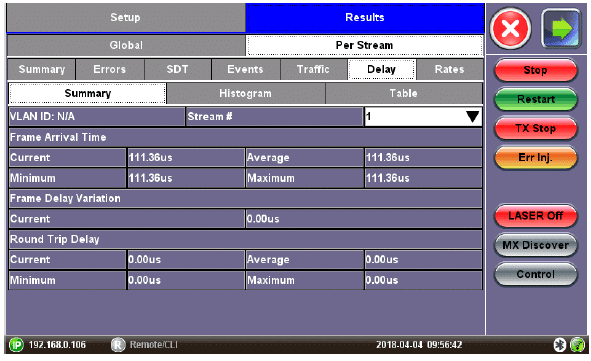Viewport: 591px width, 361px height.
Task: Click Round Trip Delay Average value 0.00us
Action: tap(423, 260)
